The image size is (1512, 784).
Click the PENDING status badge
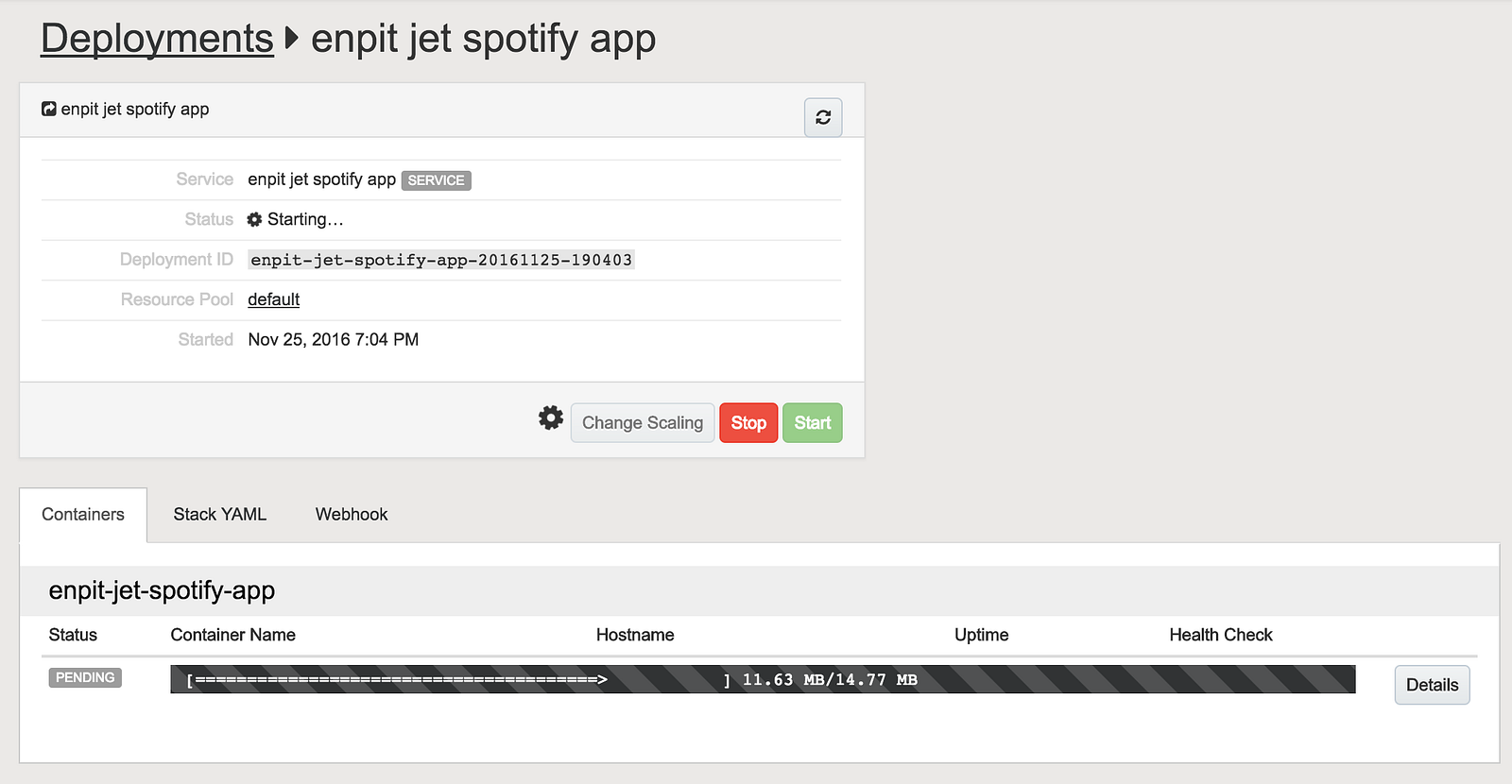[85, 677]
